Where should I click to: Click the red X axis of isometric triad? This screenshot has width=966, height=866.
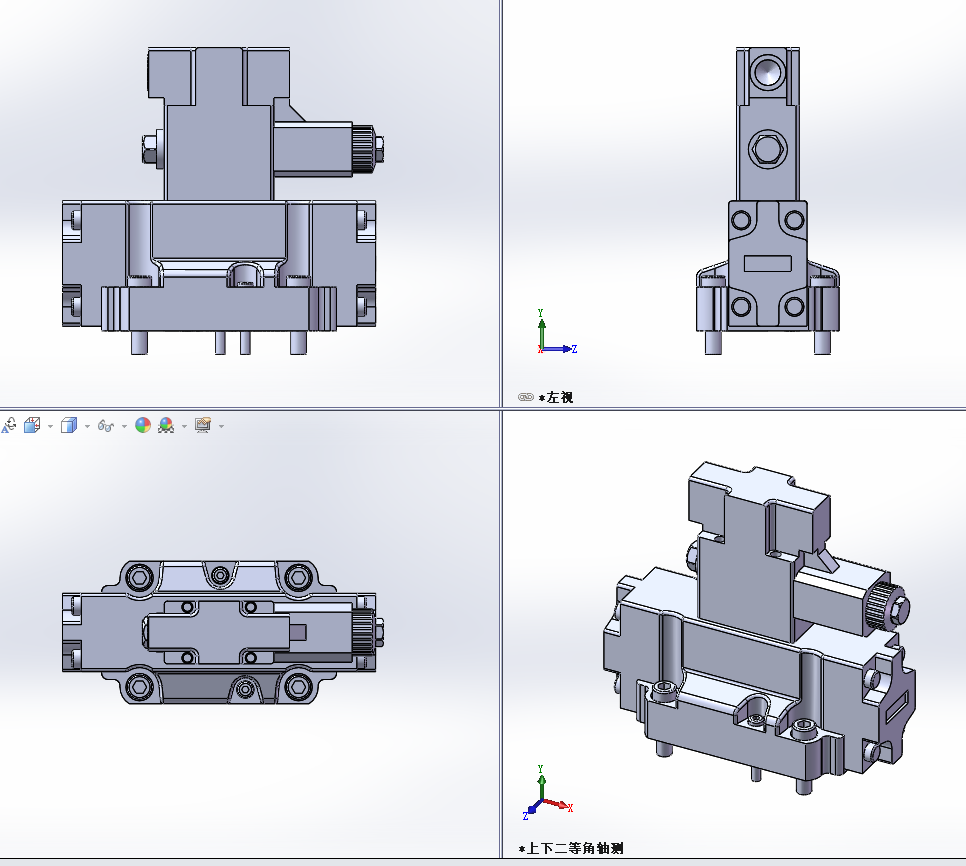[x=562, y=805]
